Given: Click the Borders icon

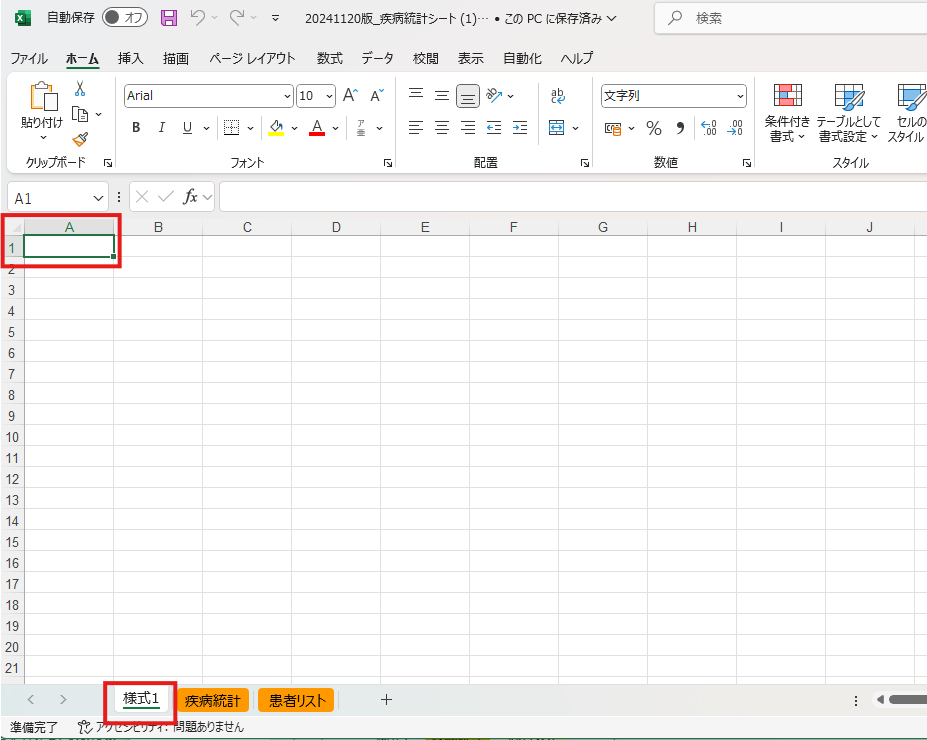Looking at the screenshot, I should click(x=231, y=128).
